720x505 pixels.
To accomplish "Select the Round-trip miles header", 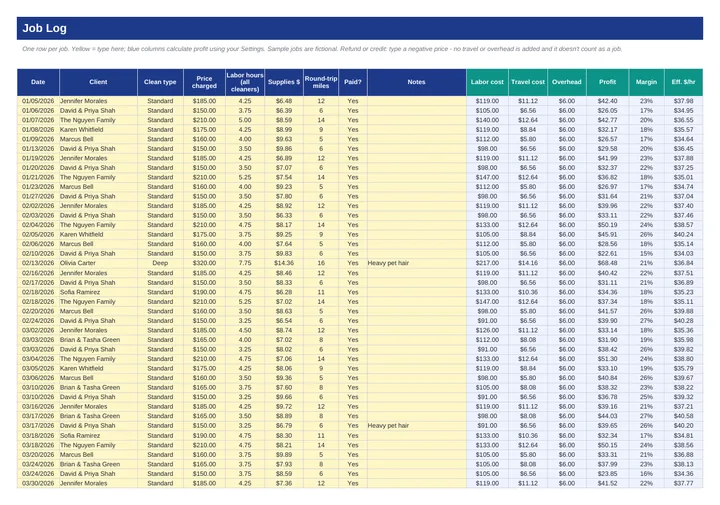I will click(321, 82).
